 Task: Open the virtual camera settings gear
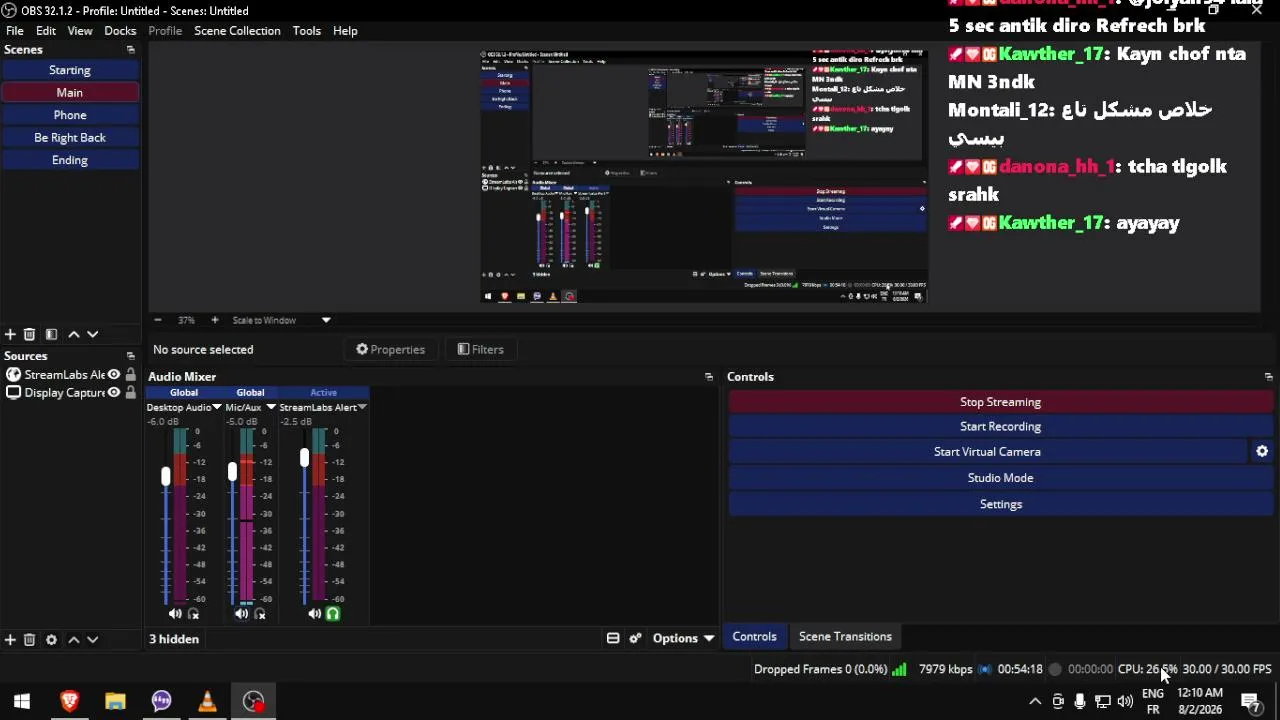(1262, 451)
